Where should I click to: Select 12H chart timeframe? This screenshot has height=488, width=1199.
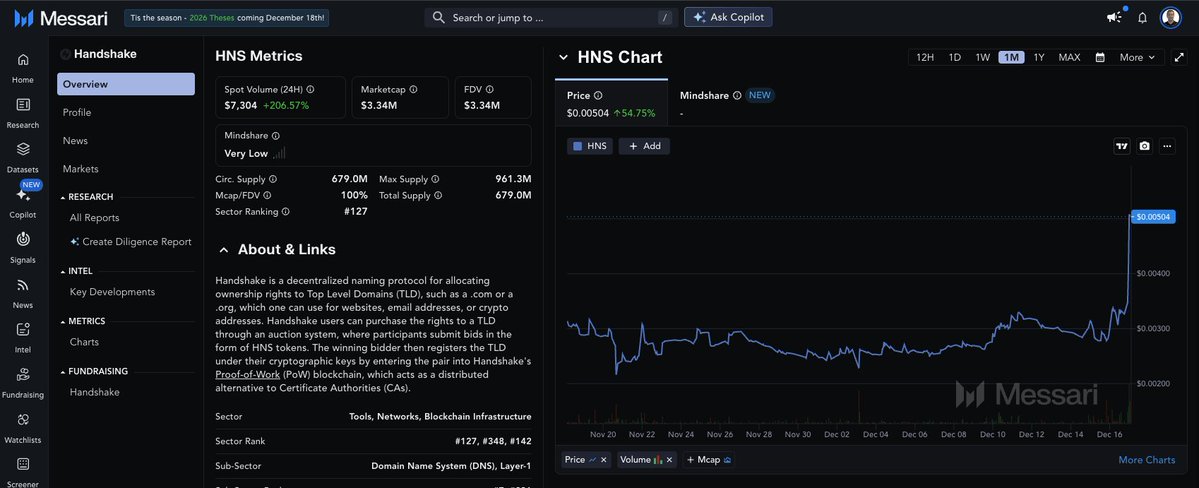click(924, 57)
